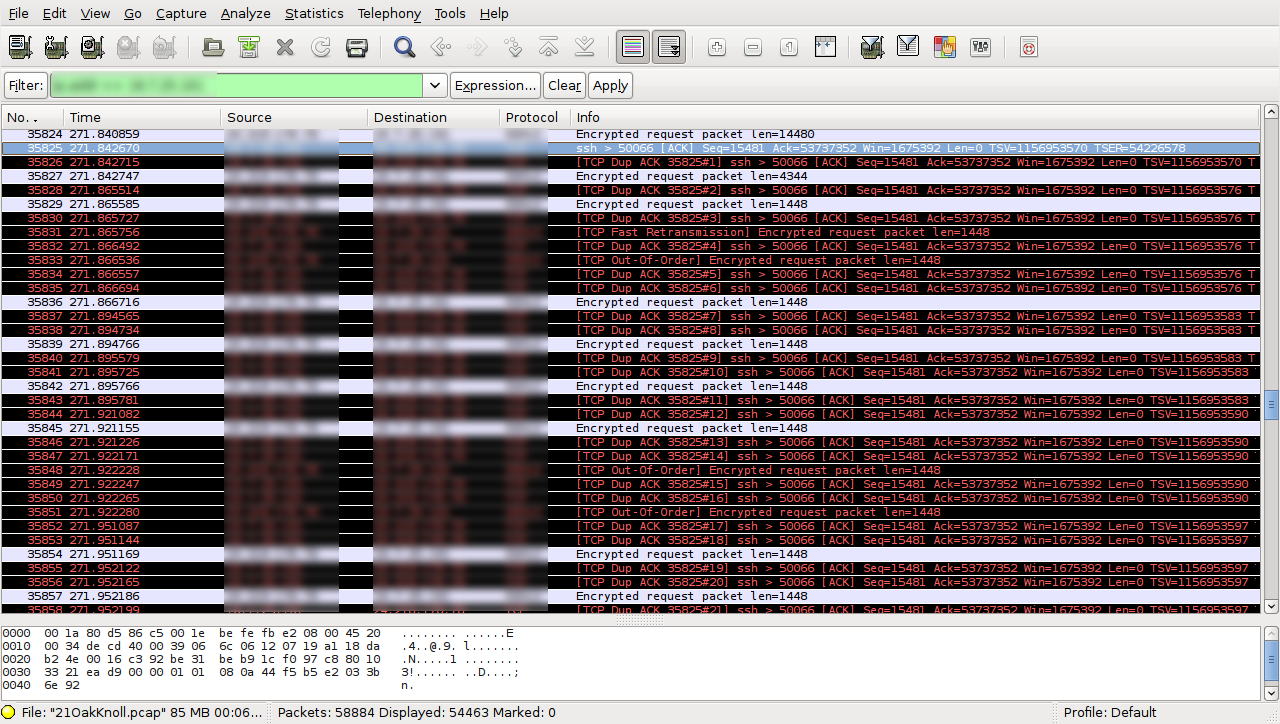Start a new live capture
Viewport: 1280px width, 724px height.
[92, 47]
